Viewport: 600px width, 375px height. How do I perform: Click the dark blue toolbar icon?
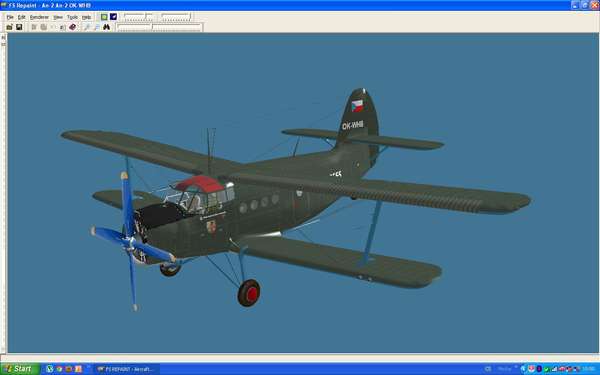(x=113, y=17)
